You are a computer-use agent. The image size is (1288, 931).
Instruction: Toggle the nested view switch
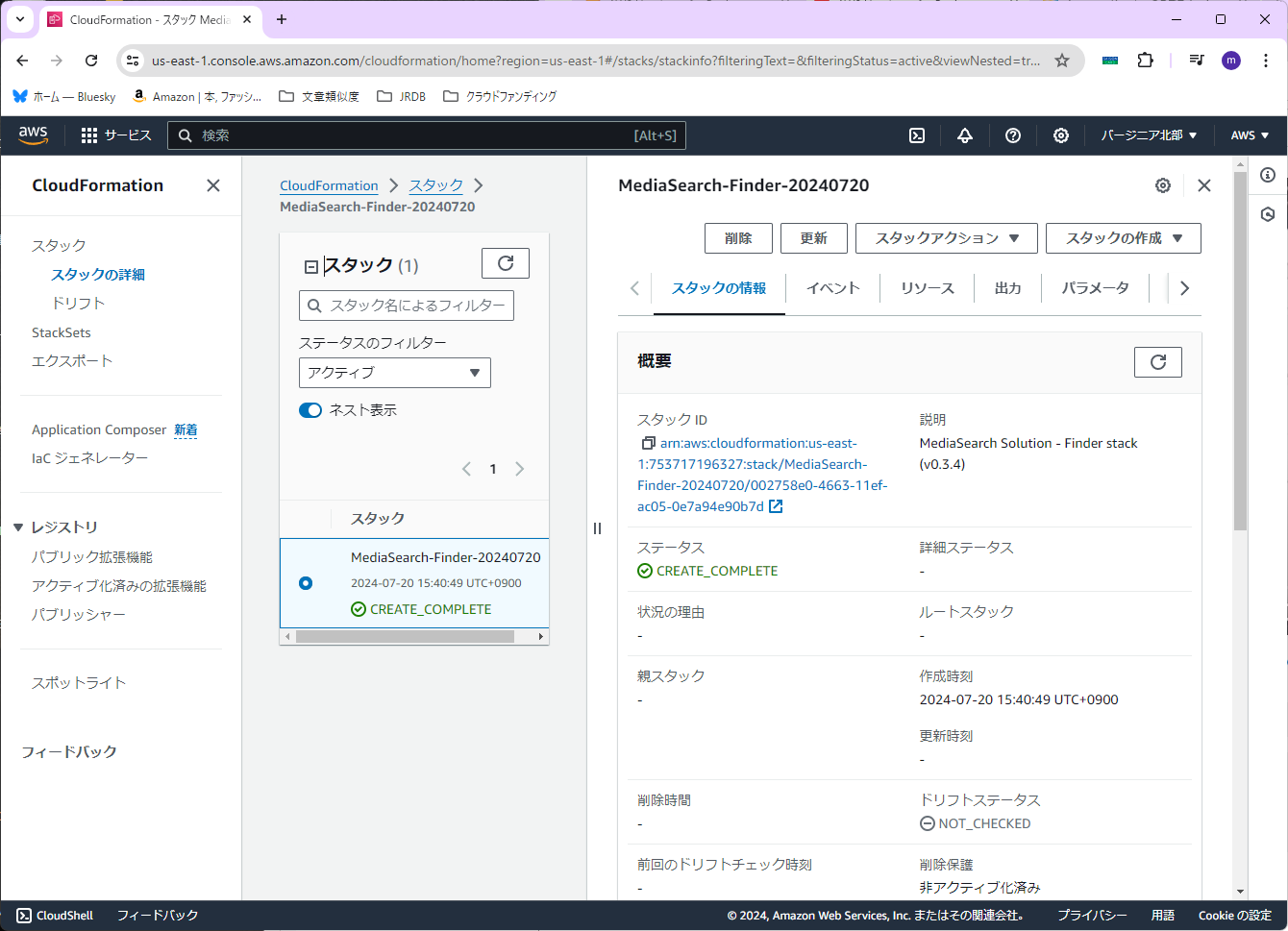(310, 410)
